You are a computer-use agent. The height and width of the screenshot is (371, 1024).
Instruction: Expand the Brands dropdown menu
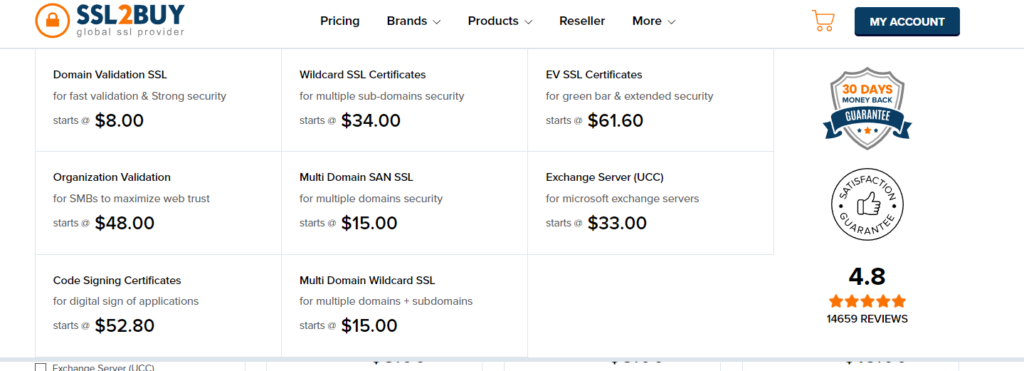point(413,21)
